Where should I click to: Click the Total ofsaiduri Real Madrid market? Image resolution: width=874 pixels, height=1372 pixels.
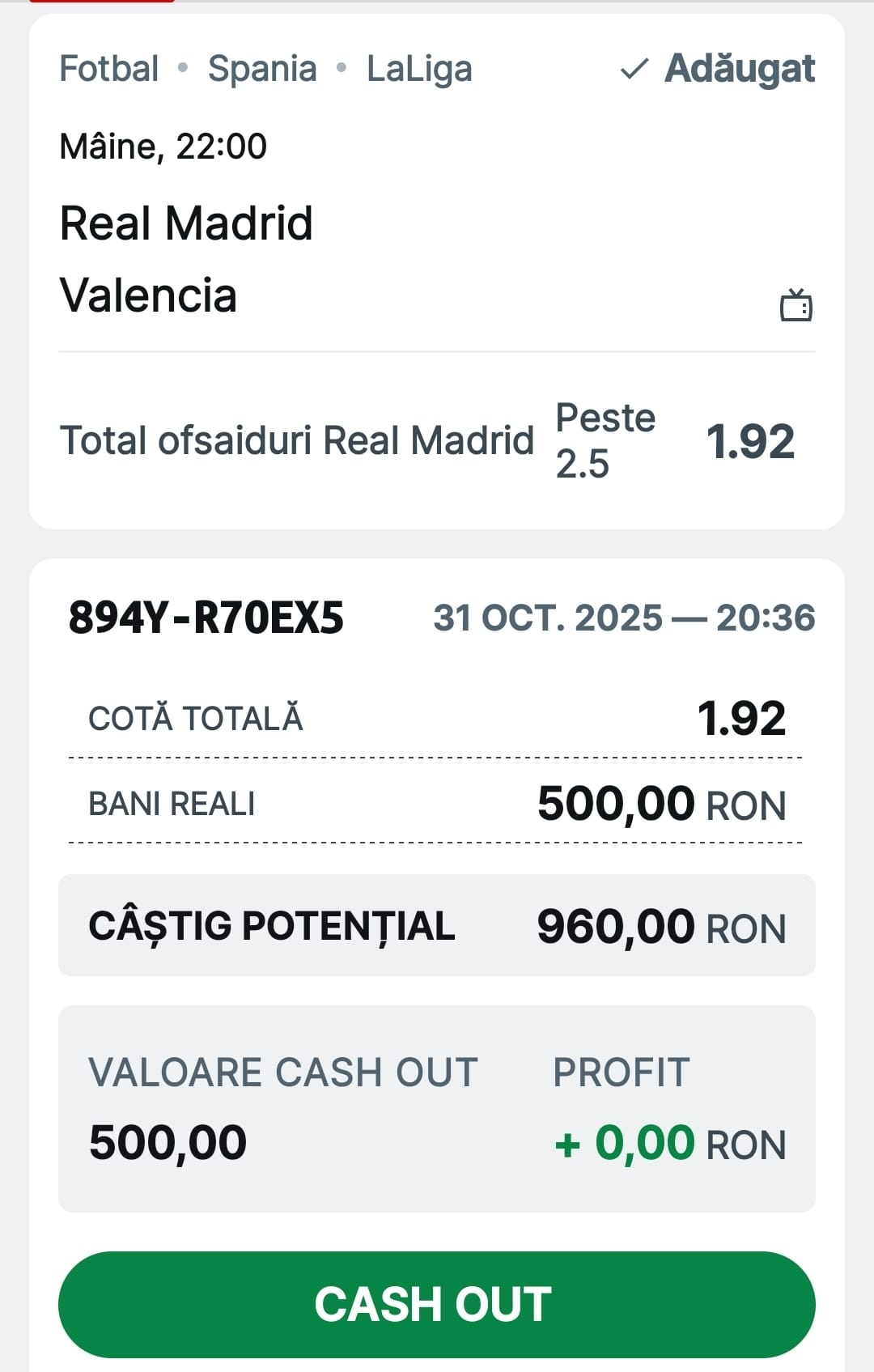coord(297,441)
